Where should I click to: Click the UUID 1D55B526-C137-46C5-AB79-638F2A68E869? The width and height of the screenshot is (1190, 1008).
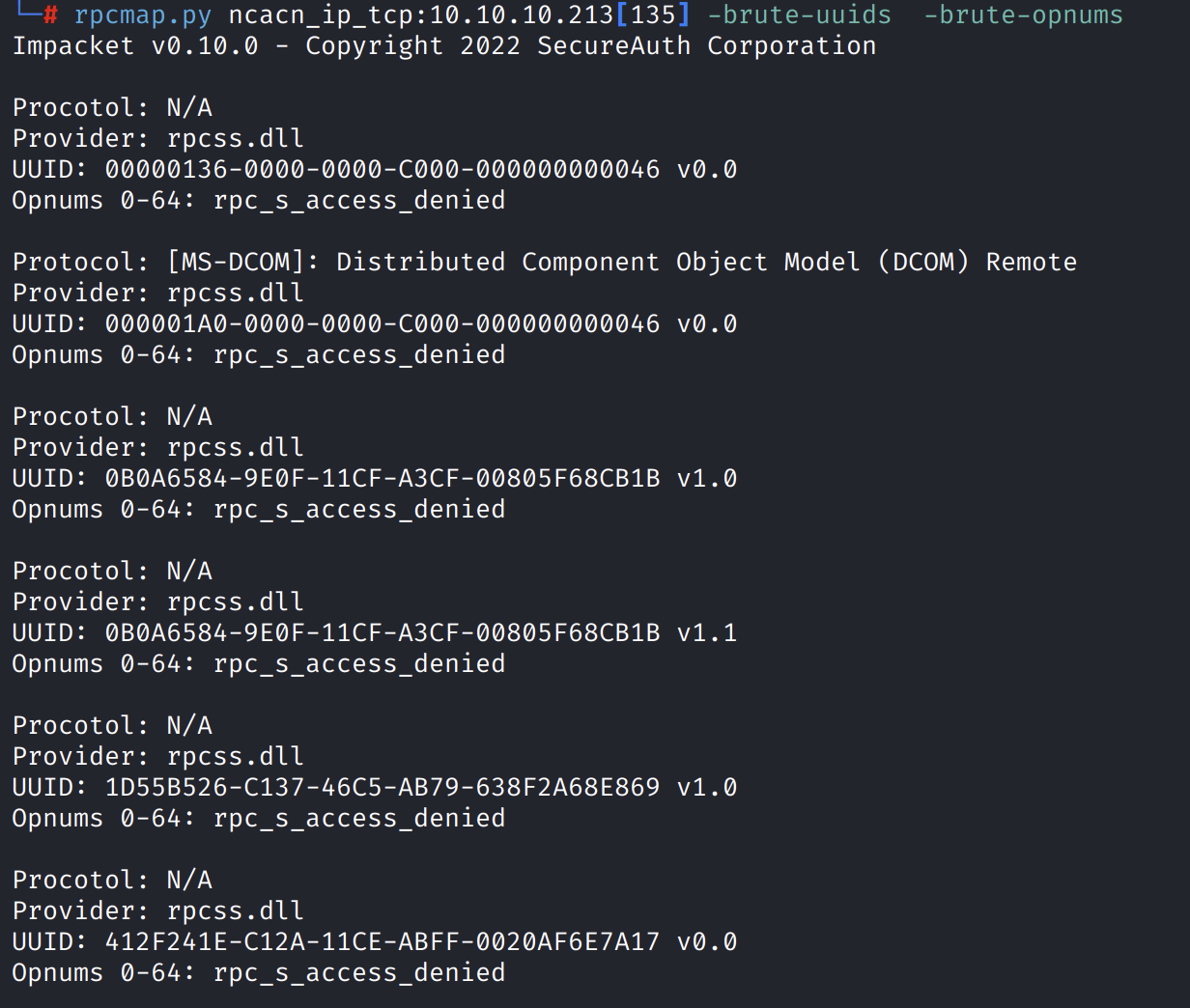click(382, 788)
